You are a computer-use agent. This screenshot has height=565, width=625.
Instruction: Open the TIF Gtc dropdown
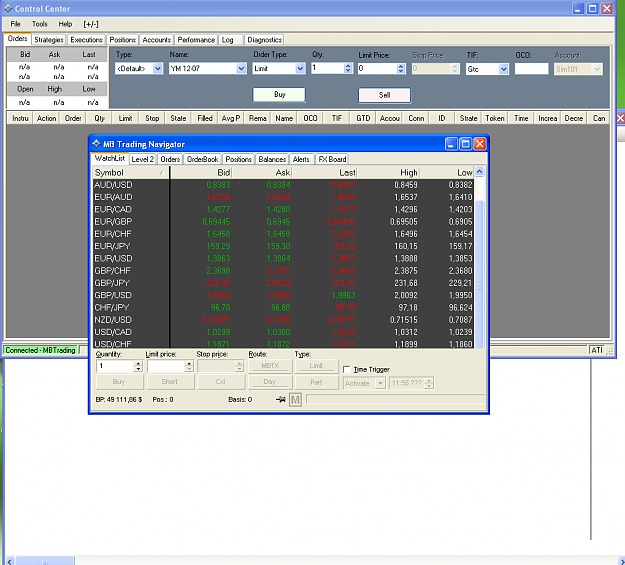pyautogui.click(x=503, y=69)
